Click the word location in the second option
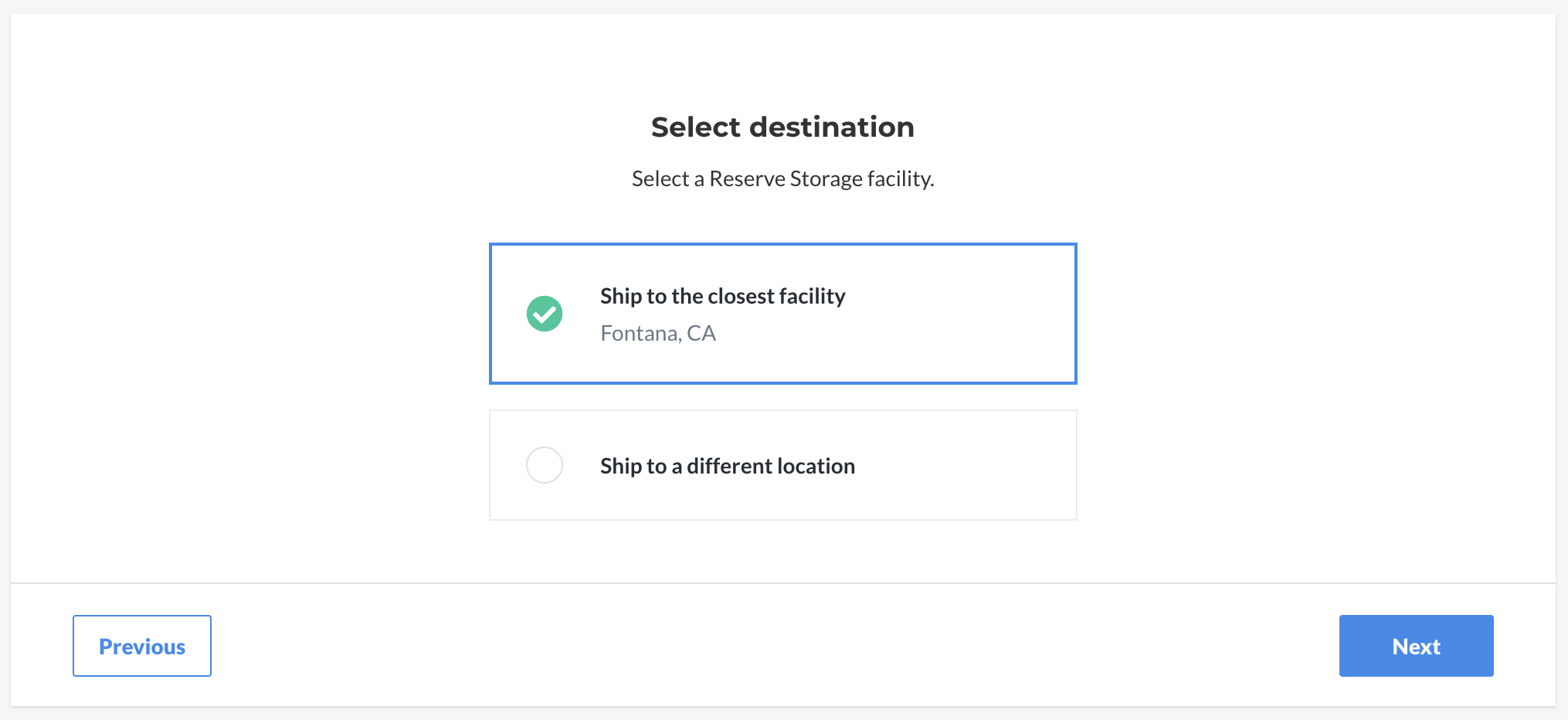 click(816, 466)
